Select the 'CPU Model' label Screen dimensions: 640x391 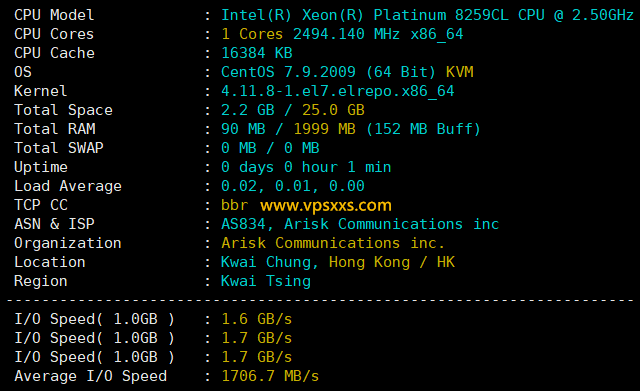54,15
